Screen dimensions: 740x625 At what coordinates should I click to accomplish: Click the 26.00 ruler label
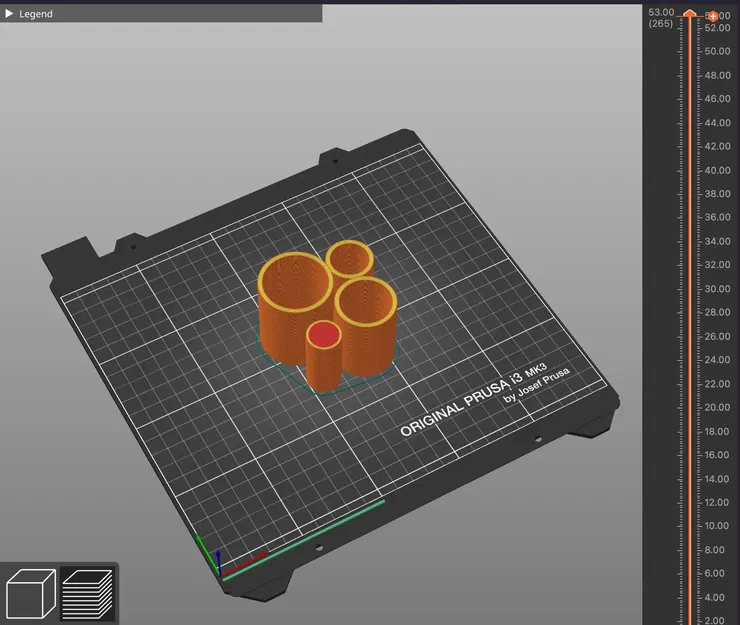717,337
